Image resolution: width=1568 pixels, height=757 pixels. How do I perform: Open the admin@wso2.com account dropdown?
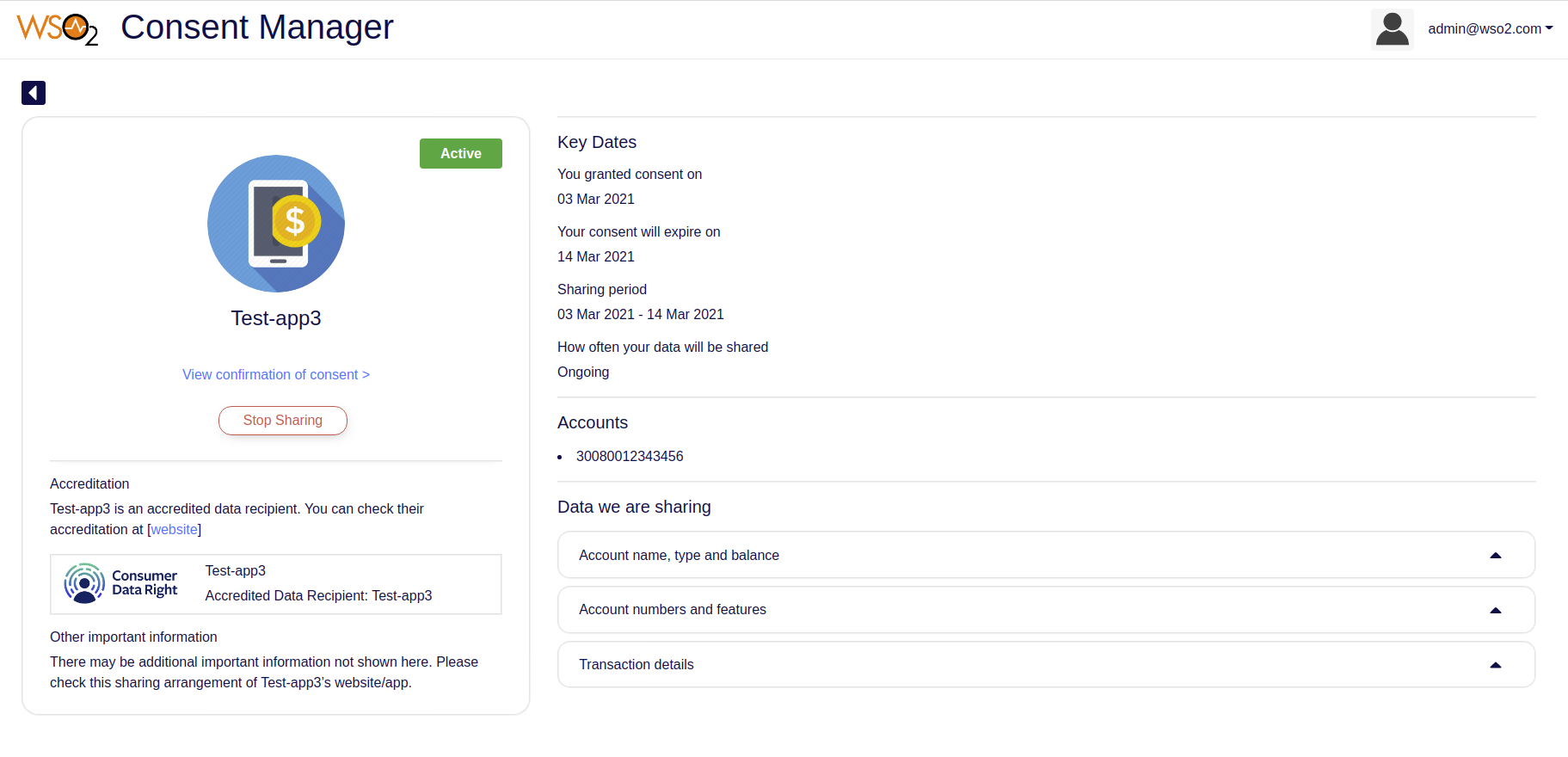pyautogui.click(x=1490, y=29)
